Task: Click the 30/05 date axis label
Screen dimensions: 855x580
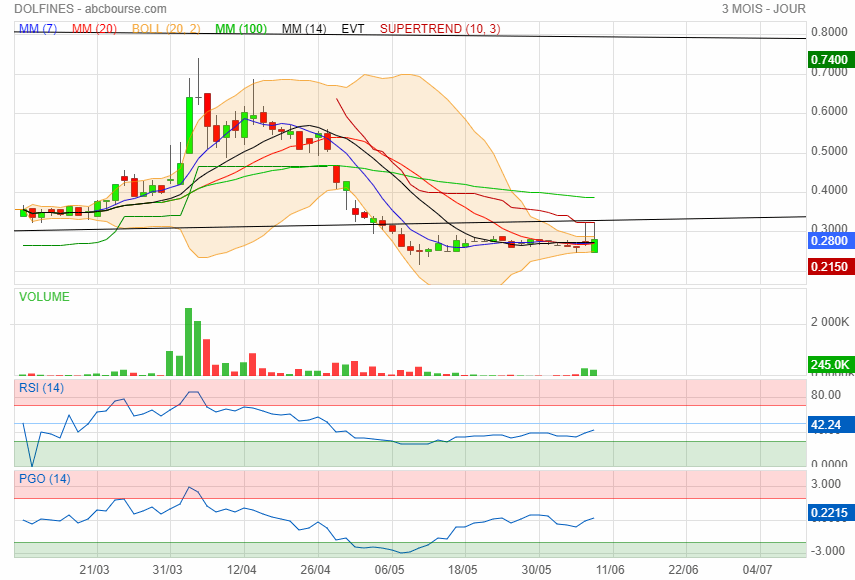Action: (537, 570)
